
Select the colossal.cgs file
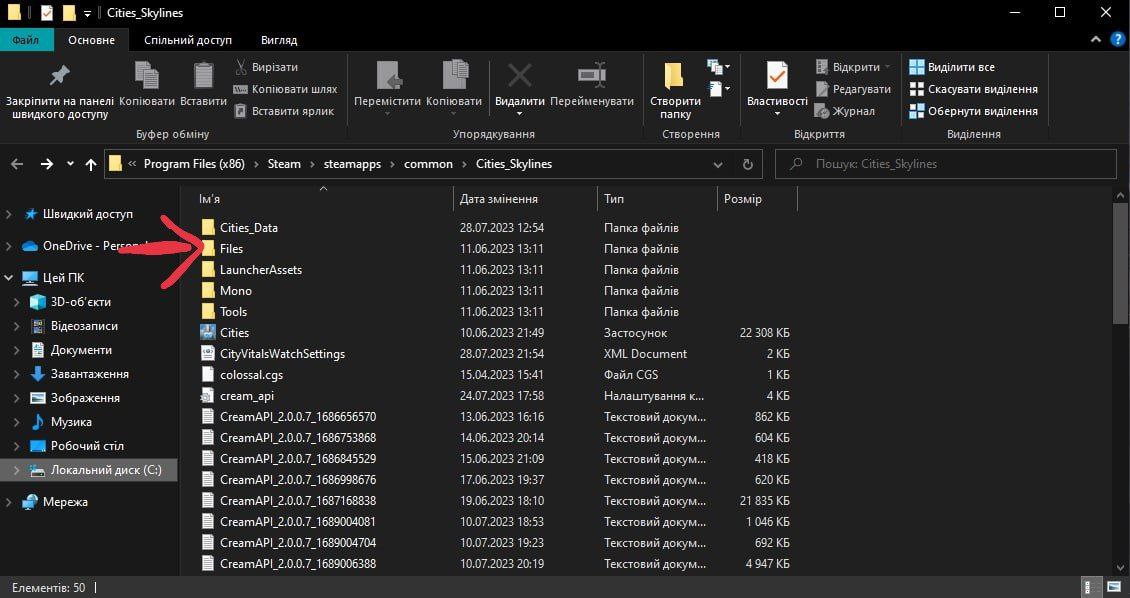pos(252,375)
